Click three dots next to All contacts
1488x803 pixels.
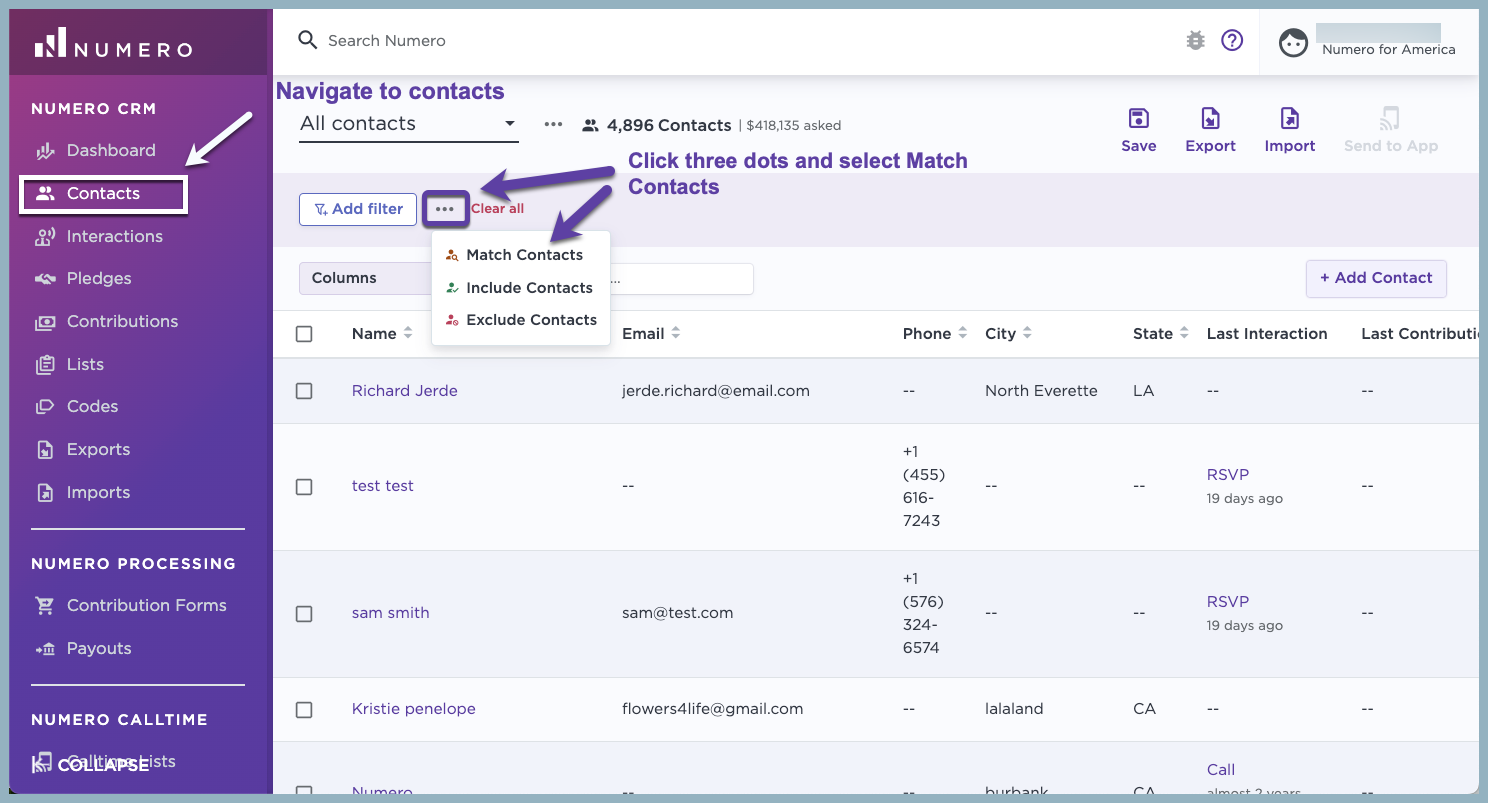(553, 124)
